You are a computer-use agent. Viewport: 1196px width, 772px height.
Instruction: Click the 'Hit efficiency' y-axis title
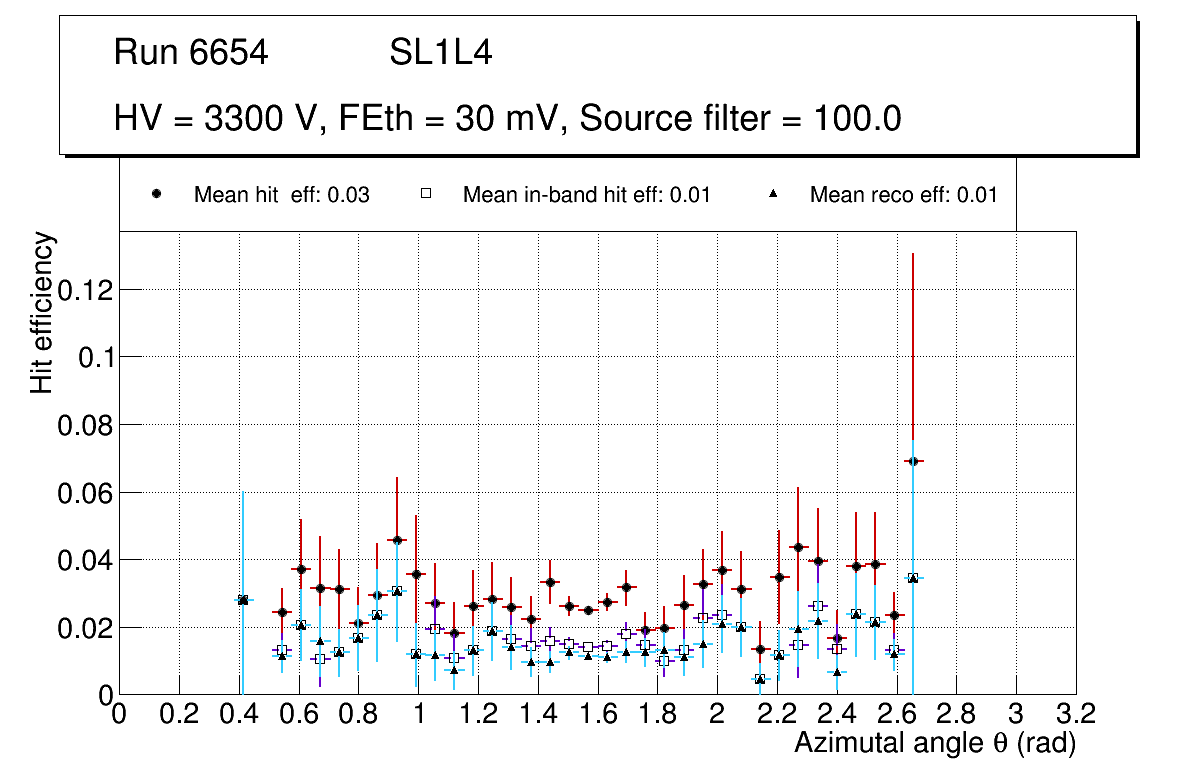tap(42, 312)
